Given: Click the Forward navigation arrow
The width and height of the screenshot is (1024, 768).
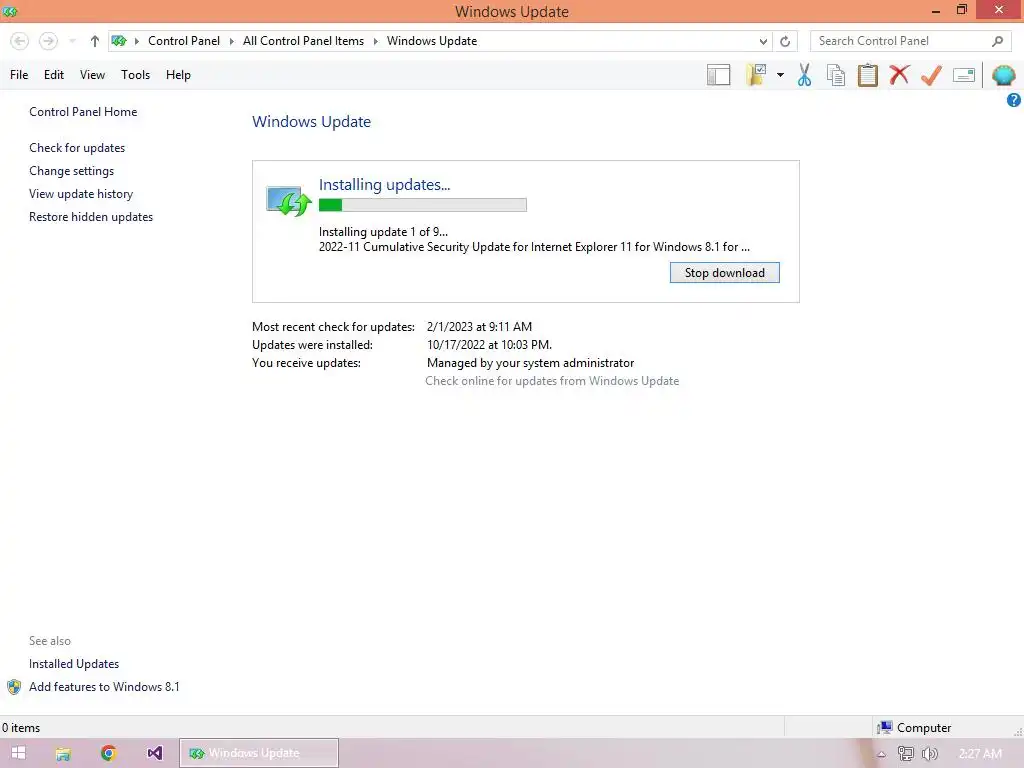Looking at the screenshot, I should point(48,41).
